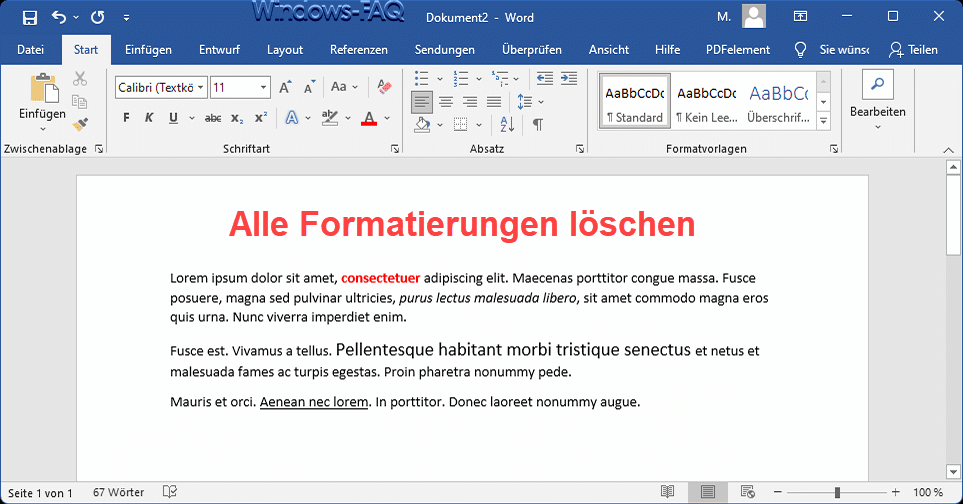Show or hide paragraph marks ¶
This screenshot has height=504, width=963.
[537, 124]
